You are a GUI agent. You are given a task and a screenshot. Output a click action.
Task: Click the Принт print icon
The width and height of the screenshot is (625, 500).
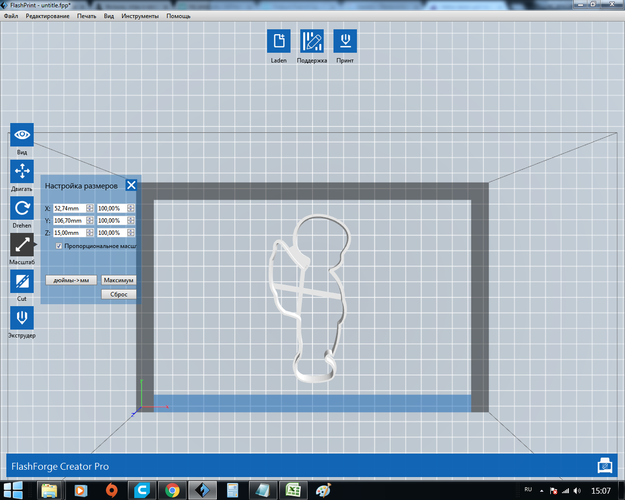[345, 41]
